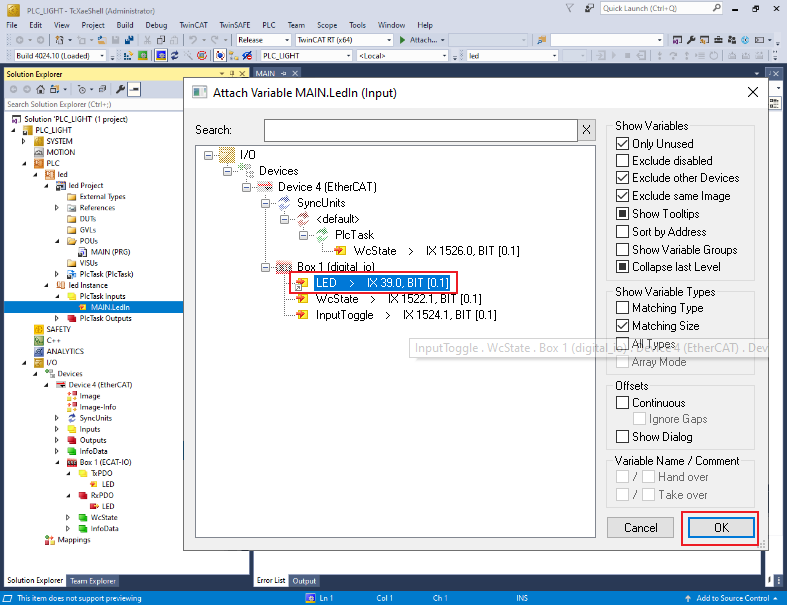This screenshot has height=605, width=787.
Task: Collapse the Box 1 (digital_io) node
Action: 267,267
